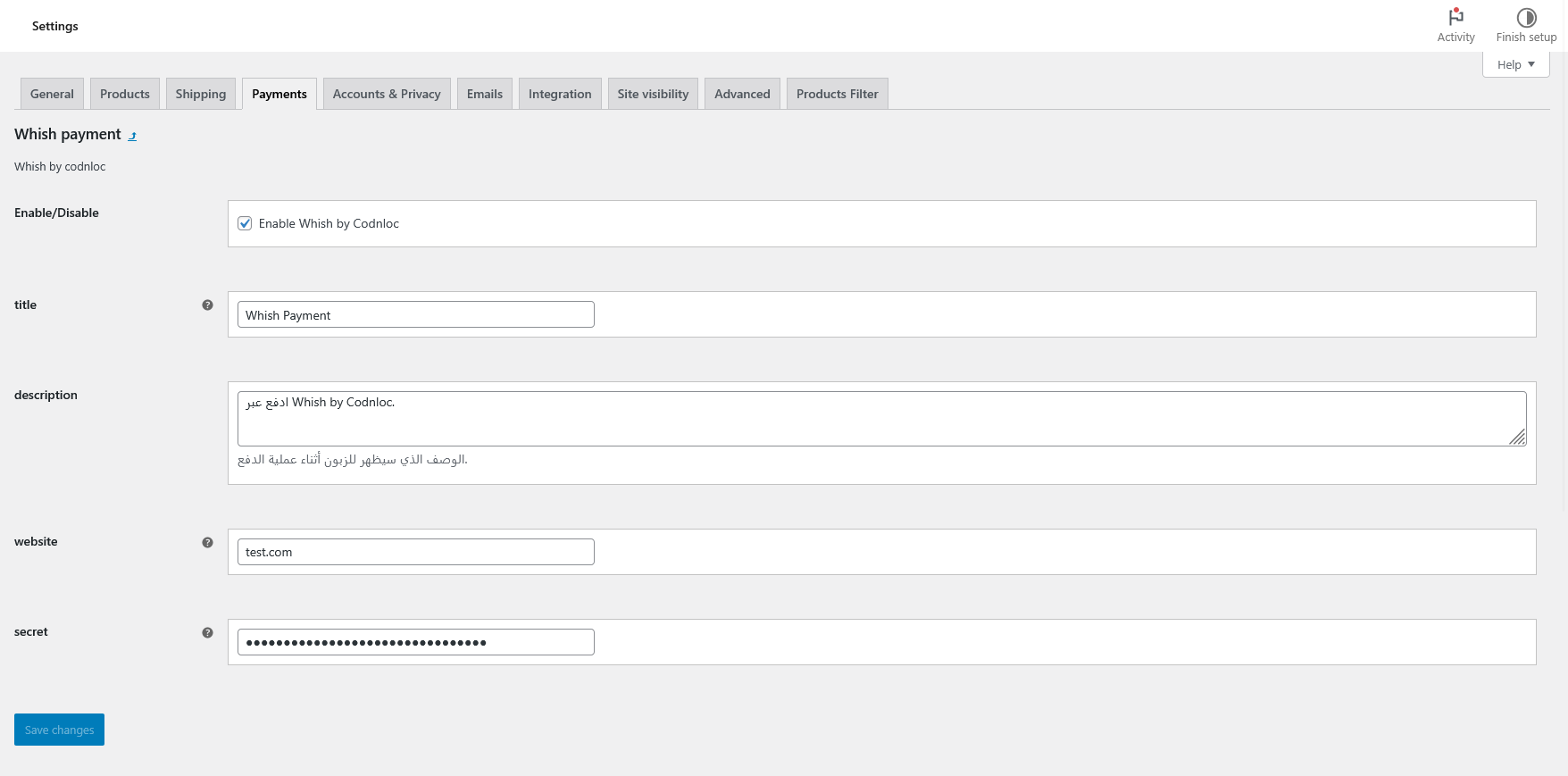This screenshot has height=776, width=1568.
Task: Switch to Products Filter tab
Action: point(838,94)
